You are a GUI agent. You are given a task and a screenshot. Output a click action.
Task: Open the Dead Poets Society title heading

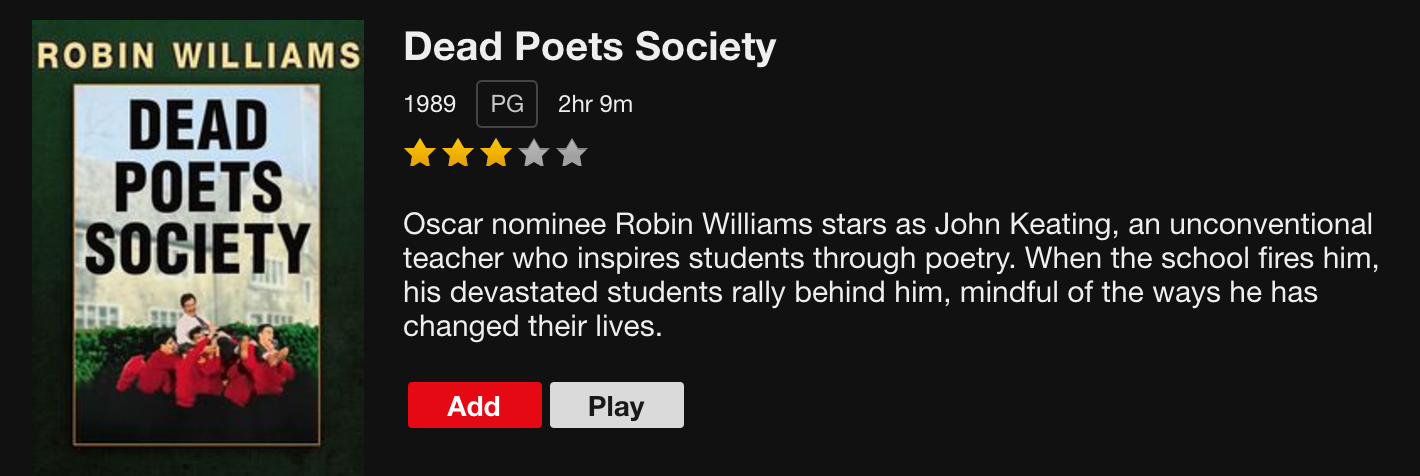tap(590, 47)
